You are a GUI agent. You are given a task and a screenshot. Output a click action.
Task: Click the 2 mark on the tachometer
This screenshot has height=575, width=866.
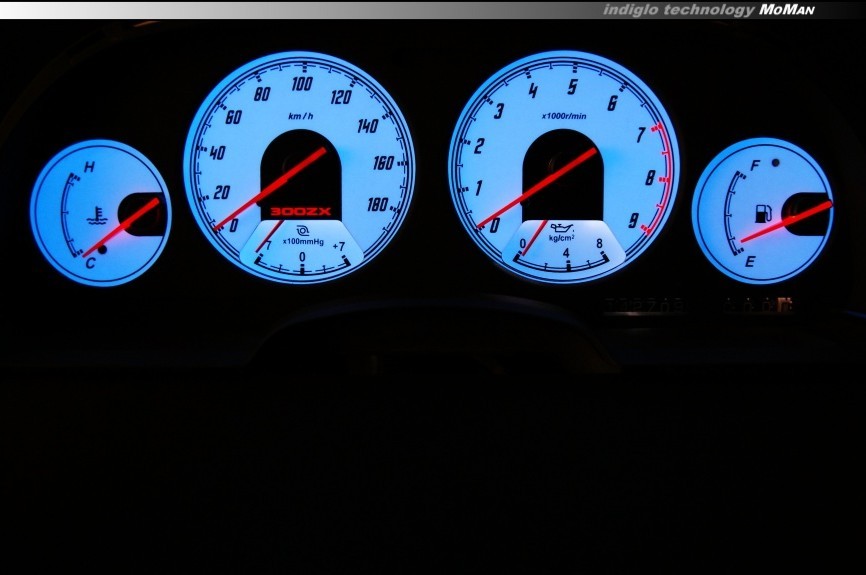479,146
